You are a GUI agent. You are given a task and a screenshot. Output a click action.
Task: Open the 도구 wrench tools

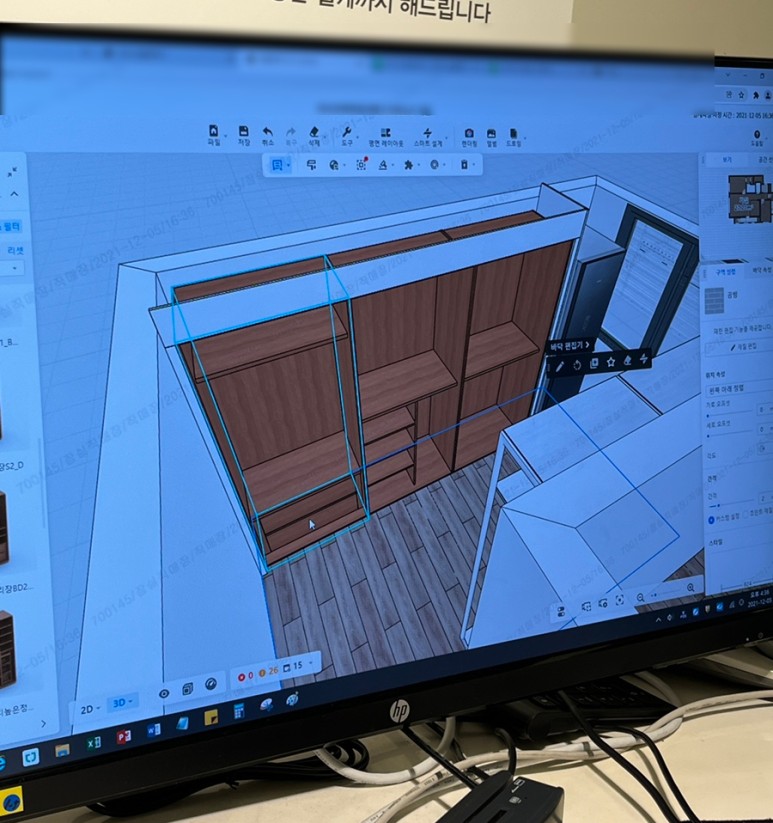click(346, 132)
